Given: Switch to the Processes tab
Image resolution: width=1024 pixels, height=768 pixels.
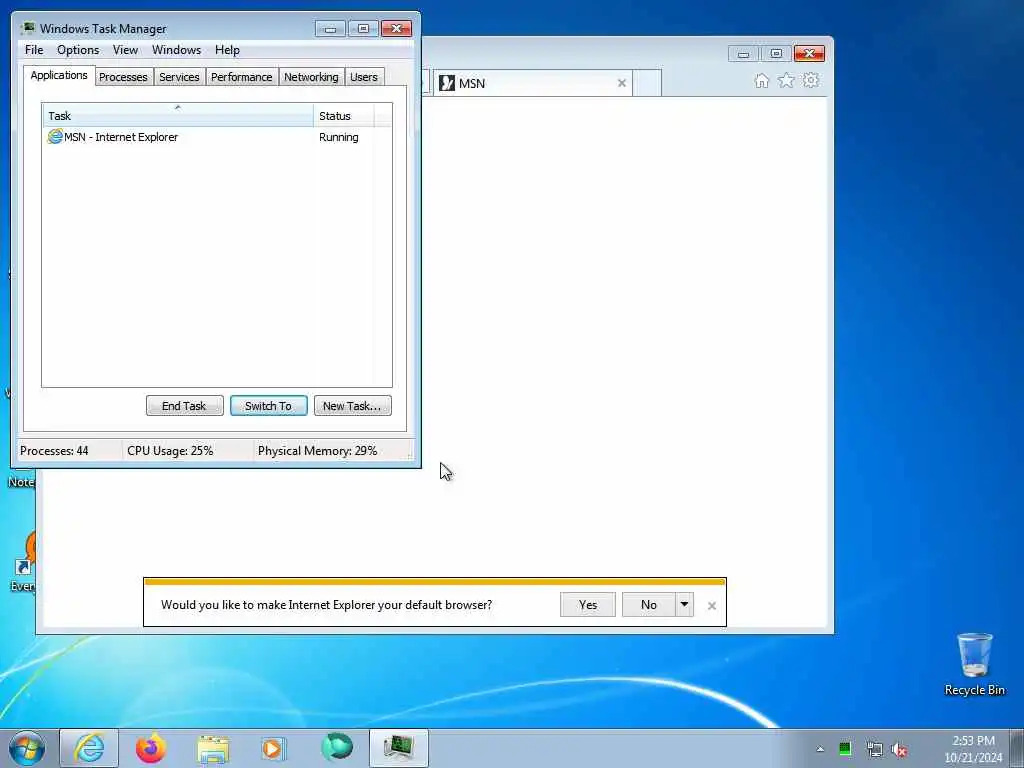Looking at the screenshot, I should coord(123,77).
